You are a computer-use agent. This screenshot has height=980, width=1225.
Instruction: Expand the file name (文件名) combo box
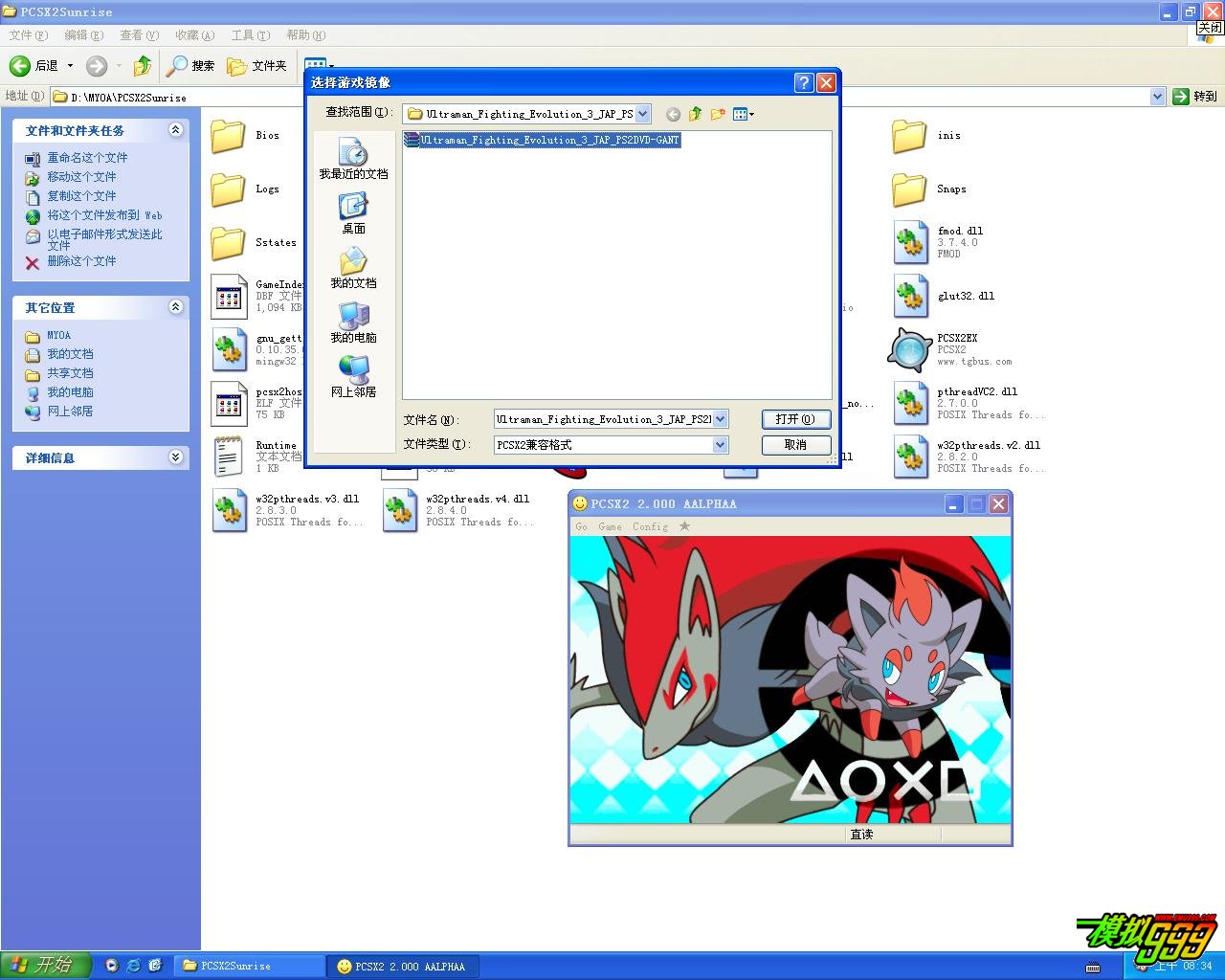click(x=721, y=419)
